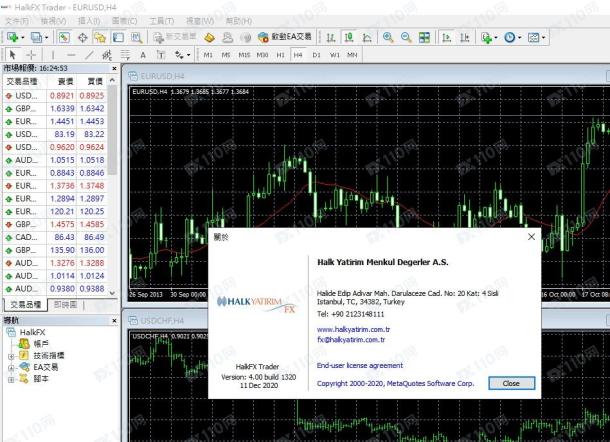Expand the 技術指標 node in Navigator

[11, 356]
